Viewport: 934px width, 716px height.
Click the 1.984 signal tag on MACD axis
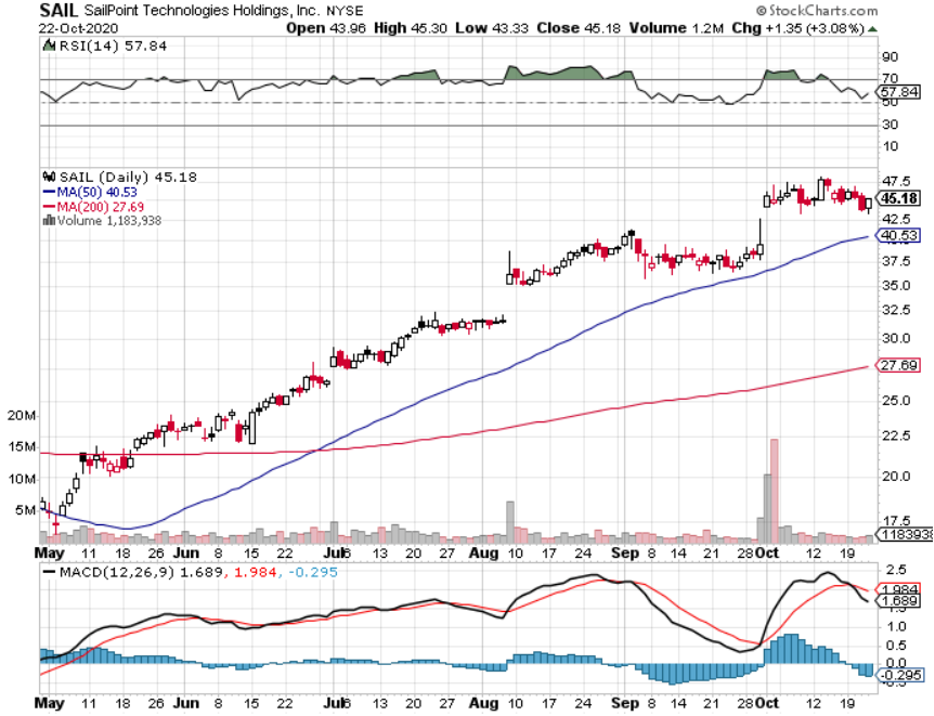(x=899, y=589)
